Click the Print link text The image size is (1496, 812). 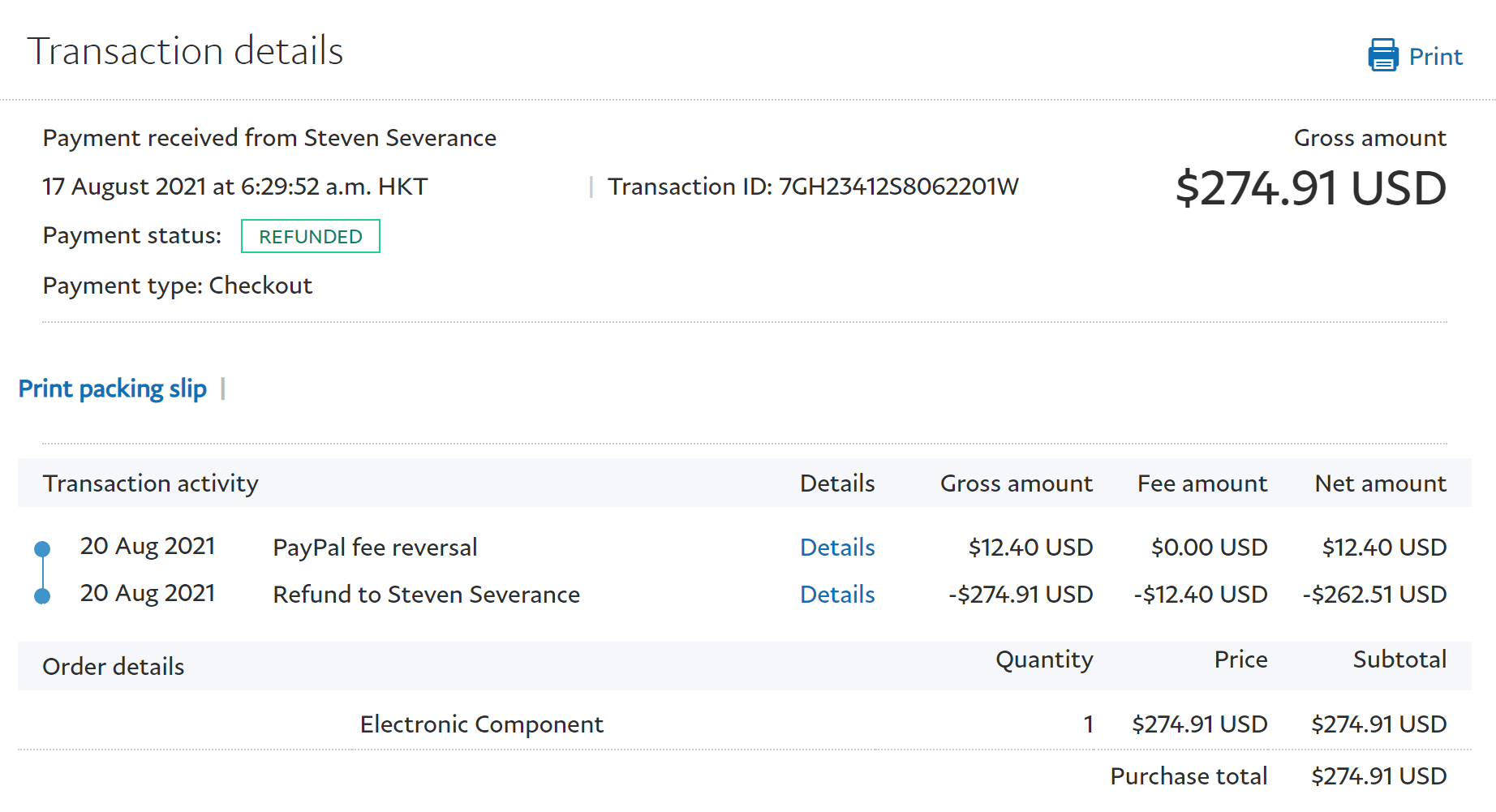click(1435, 57)
